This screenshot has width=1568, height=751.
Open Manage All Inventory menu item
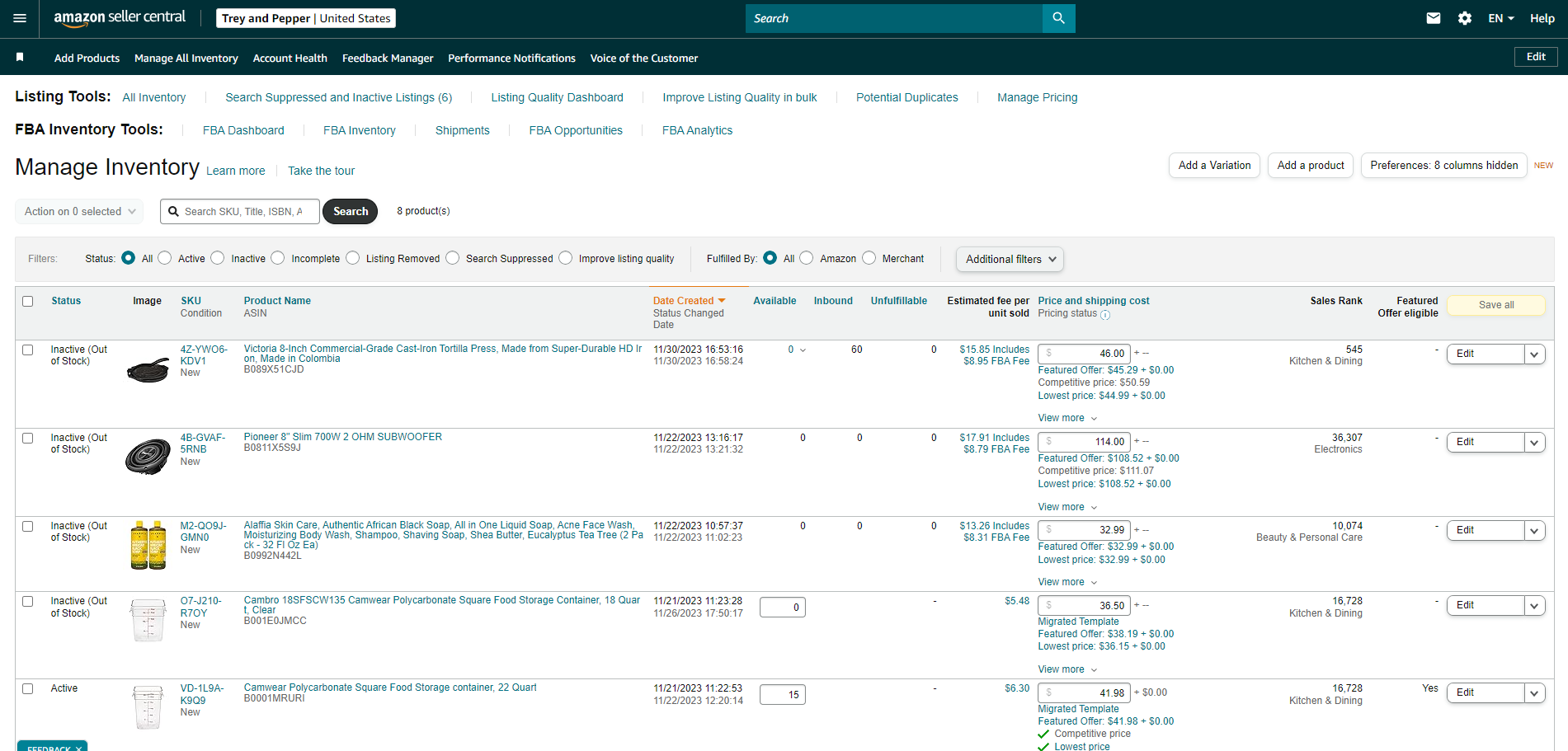pyautogui.click(x=186, y=59)
